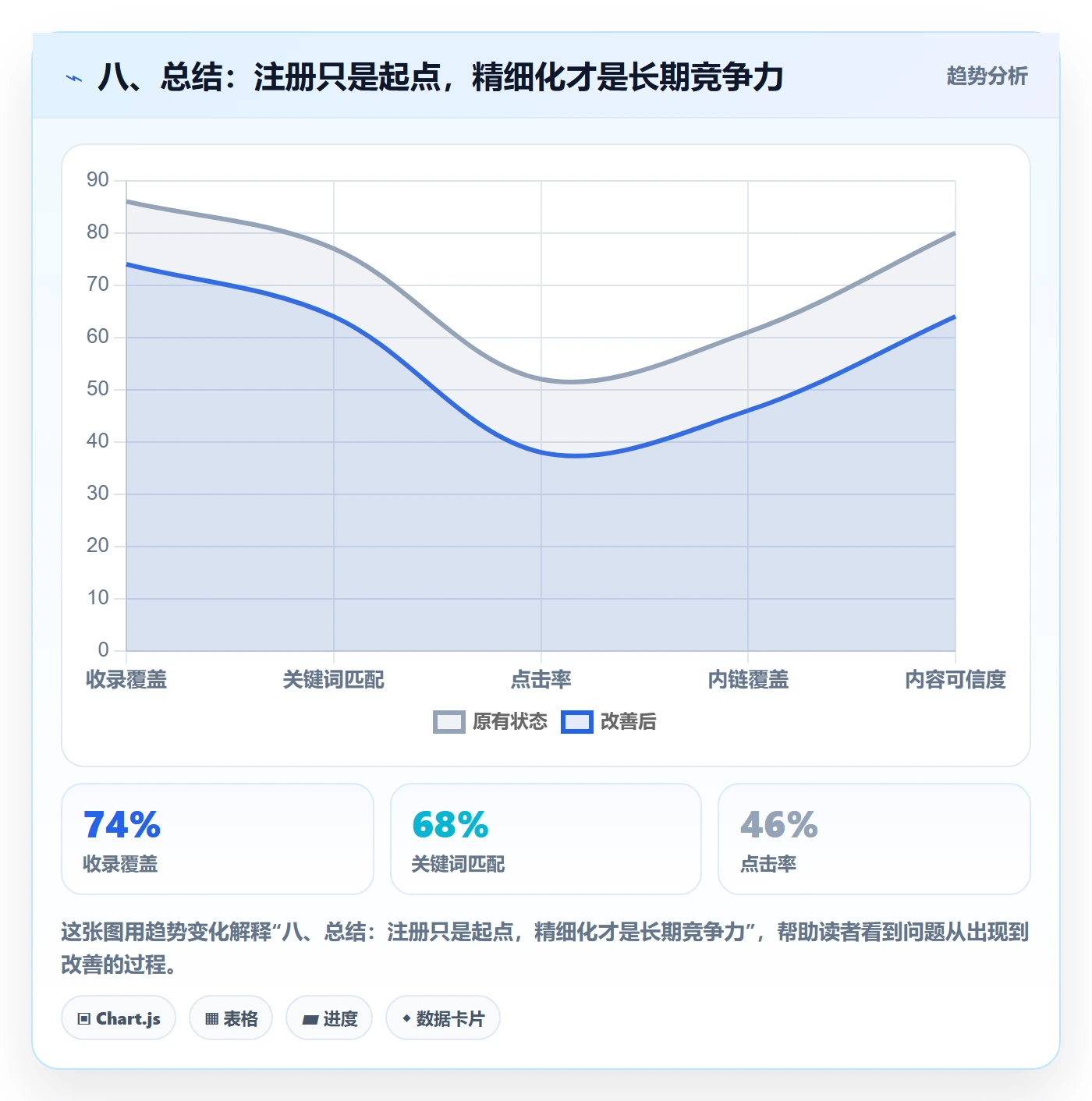Click the 关键词匹配 x-axis label
This screenshot has height=1101, width=1092.
tap(334, 680)
